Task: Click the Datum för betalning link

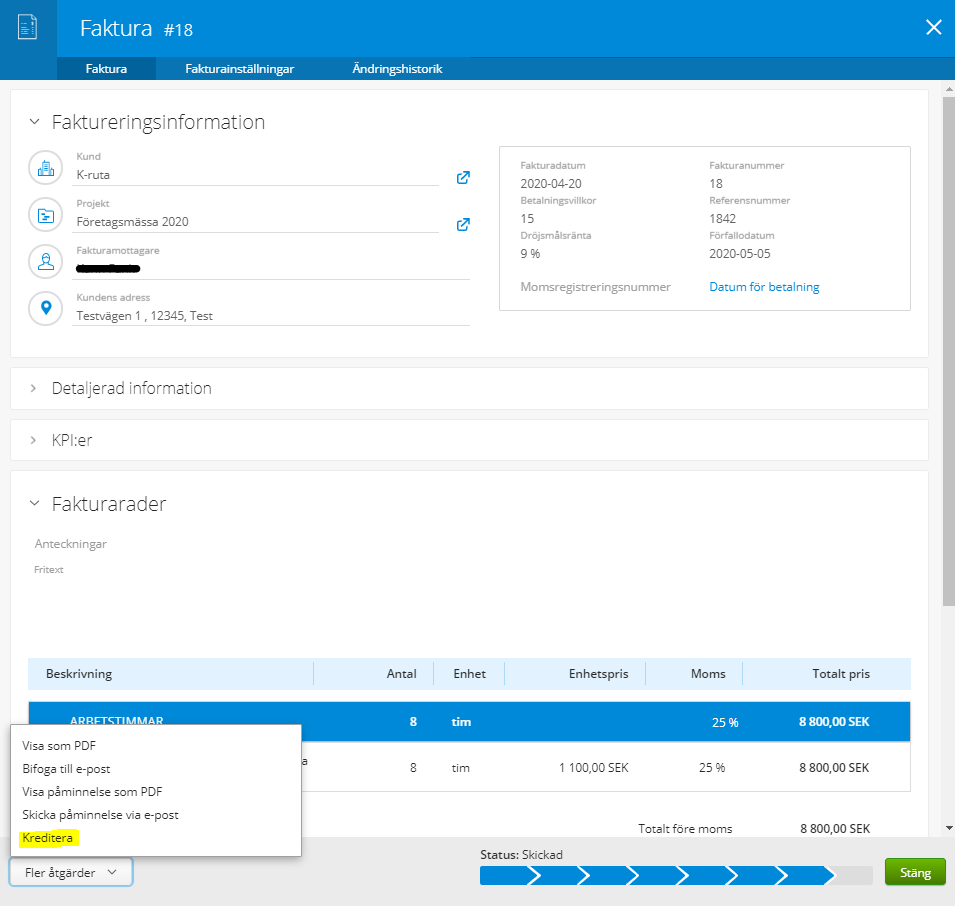Action: click(764, 287)
